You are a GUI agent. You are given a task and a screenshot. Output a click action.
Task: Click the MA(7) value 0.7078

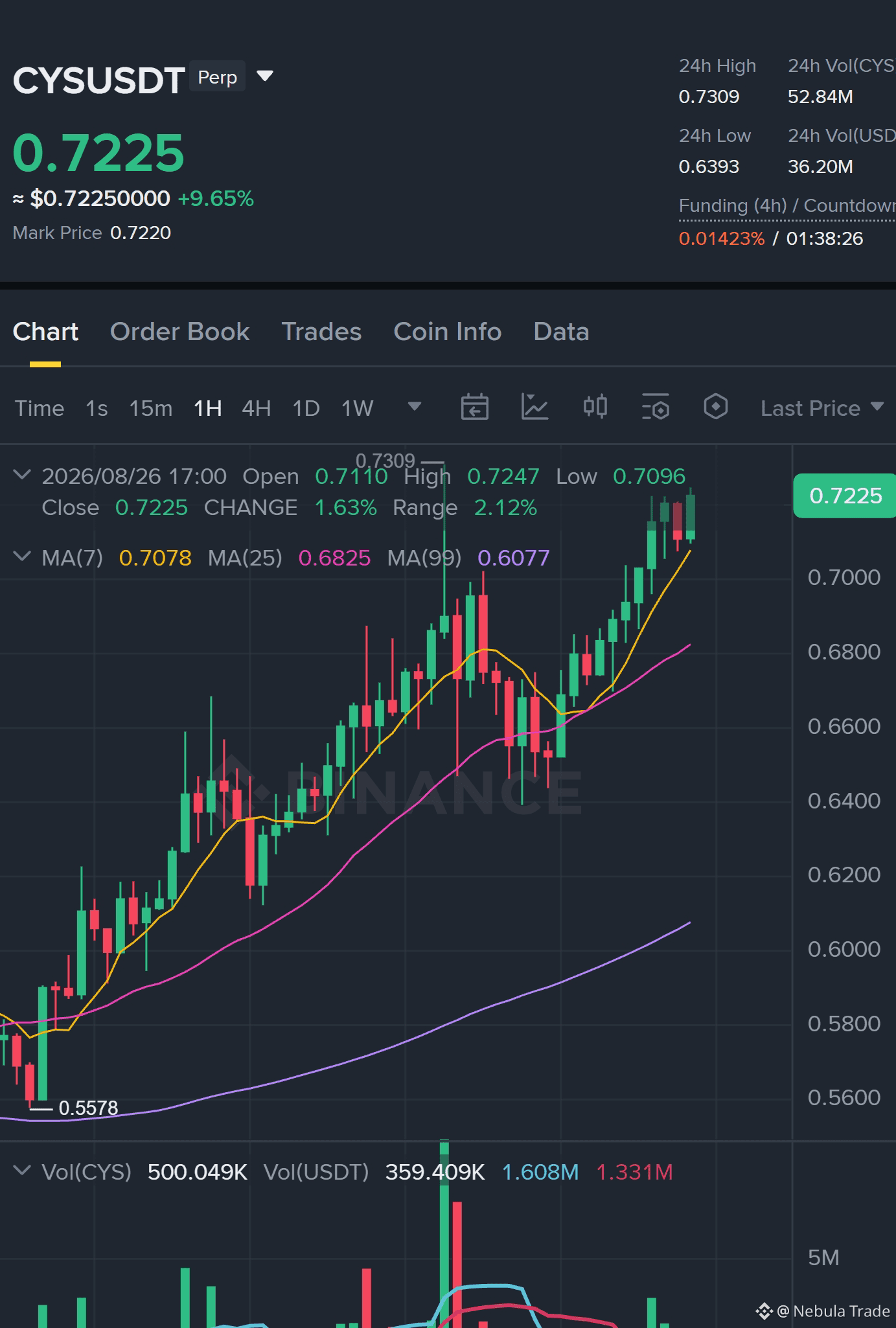click(x=155, y=558)
